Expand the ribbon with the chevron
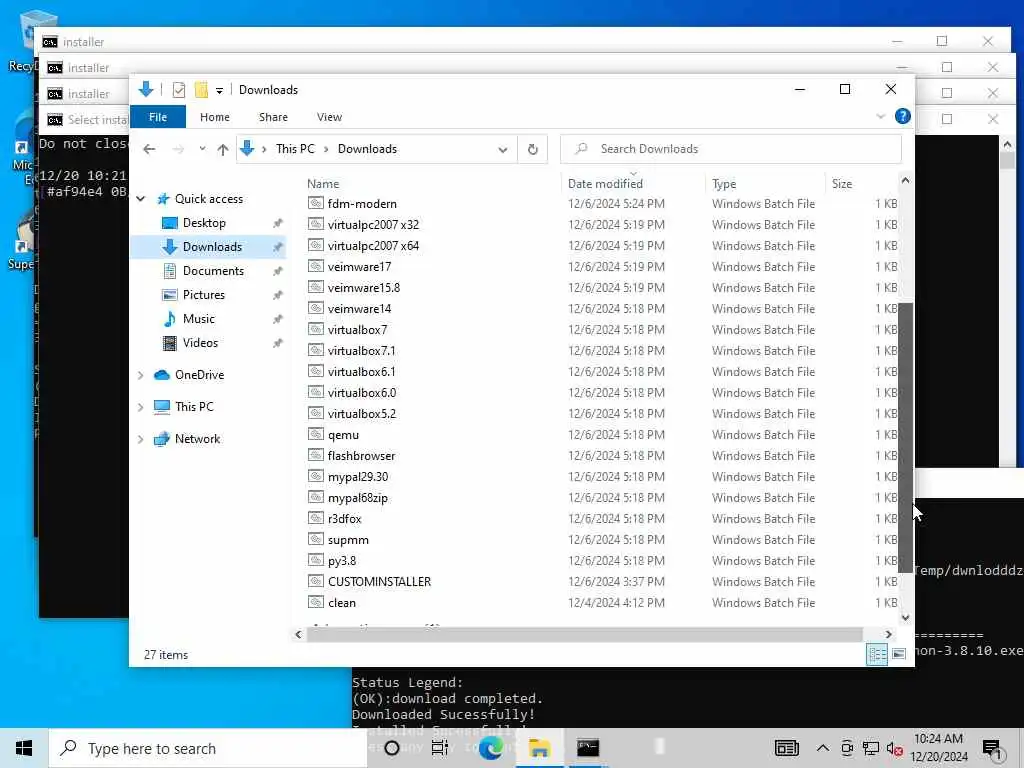The image size is (1024, 768). 880,117
